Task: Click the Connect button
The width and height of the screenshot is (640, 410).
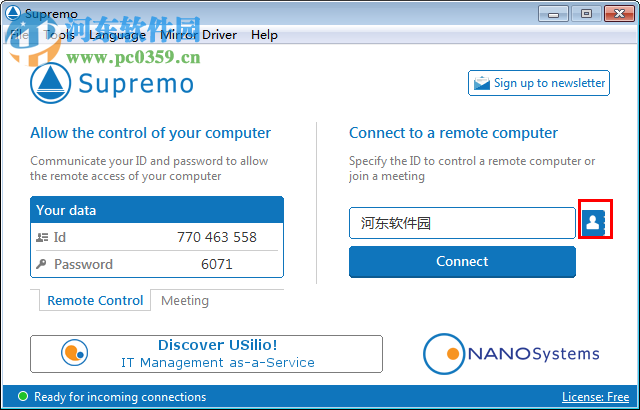Action: (462, 262)
